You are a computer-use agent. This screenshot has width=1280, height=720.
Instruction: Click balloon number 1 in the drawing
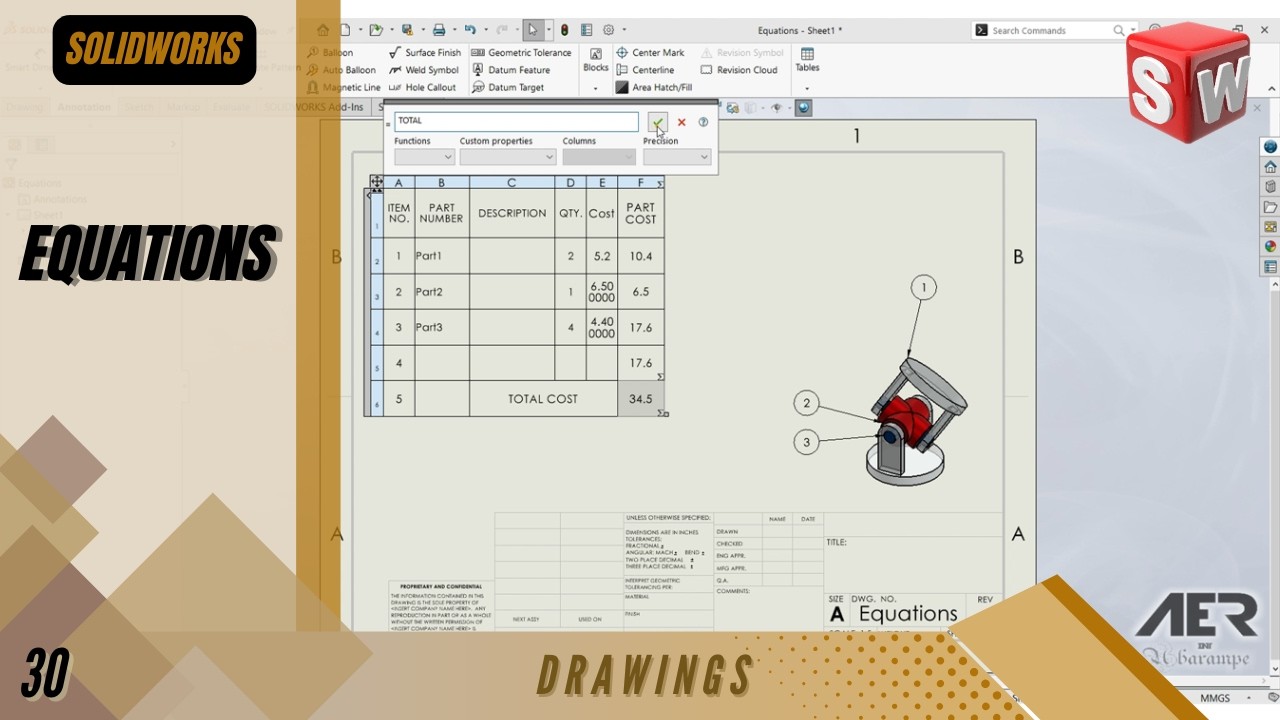pos(924,288)
